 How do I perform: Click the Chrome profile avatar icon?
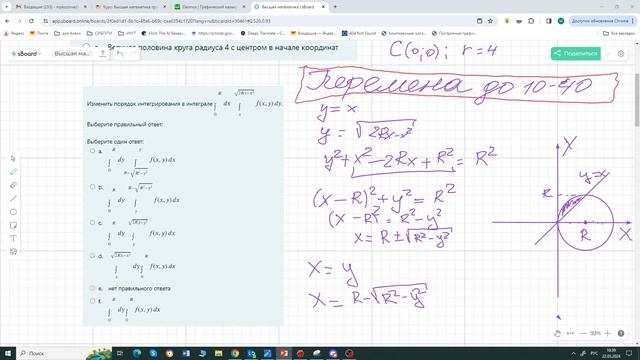coord(561,21)
